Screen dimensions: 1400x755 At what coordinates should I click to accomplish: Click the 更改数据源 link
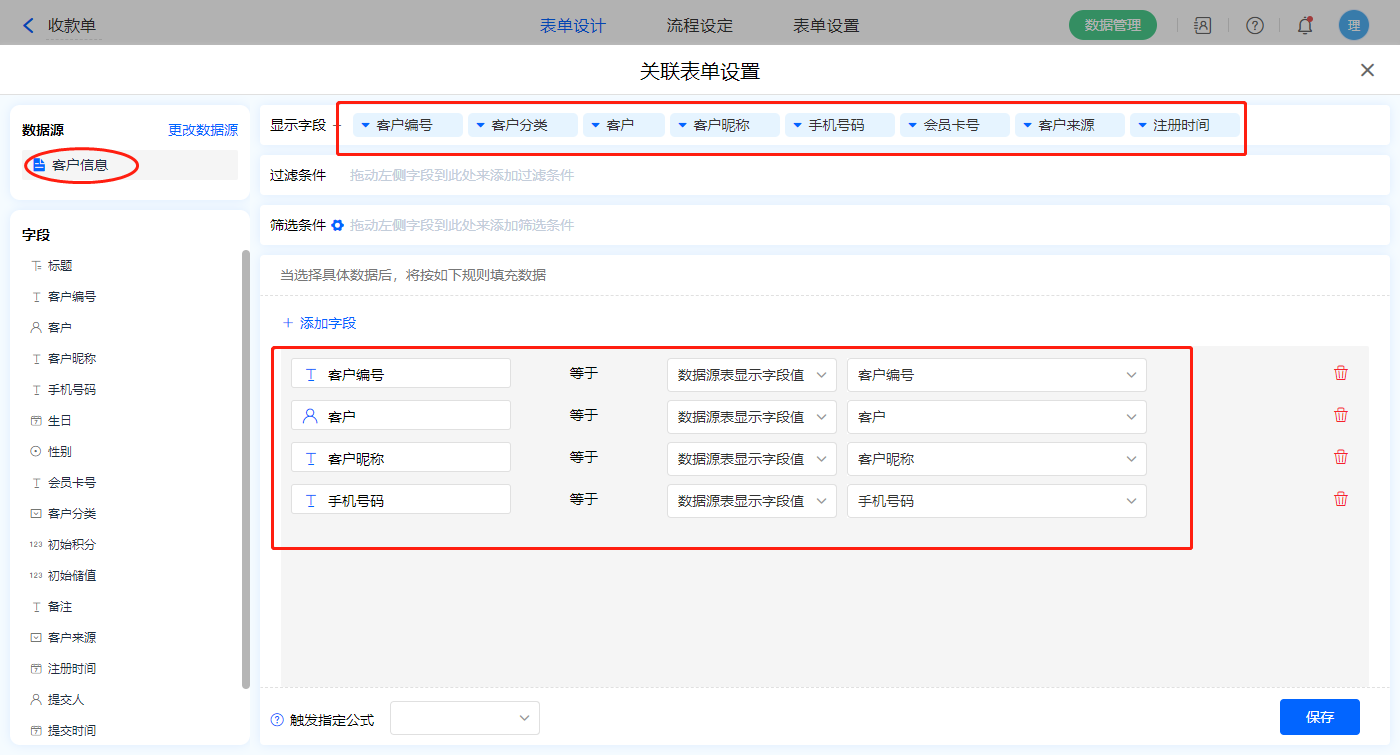pyautogui.click(x=203, y=130)
